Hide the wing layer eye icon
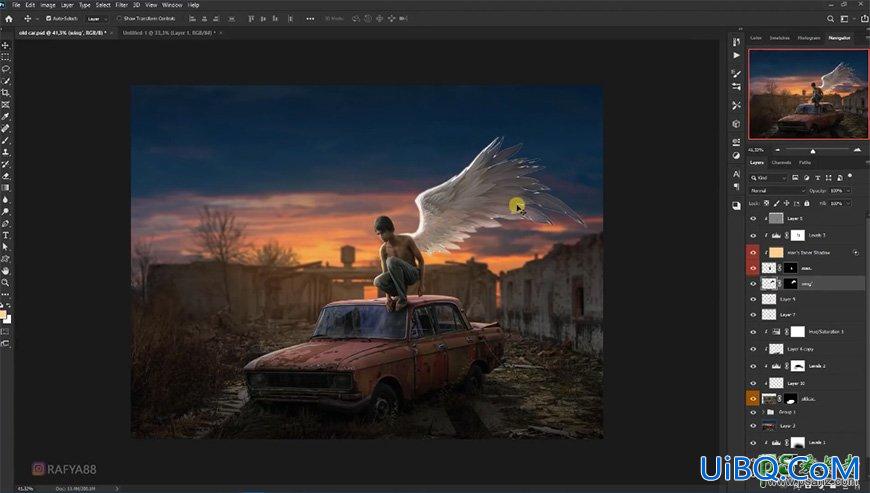This screenshot has height=493, width=870. [x=753, y=284]
